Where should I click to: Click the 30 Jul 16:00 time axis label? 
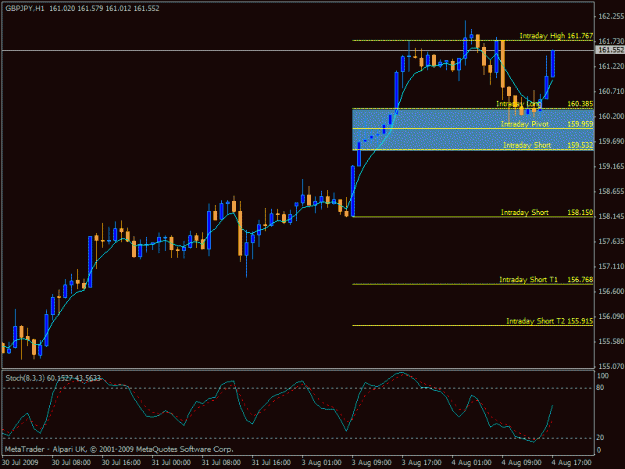click(121, 462)
